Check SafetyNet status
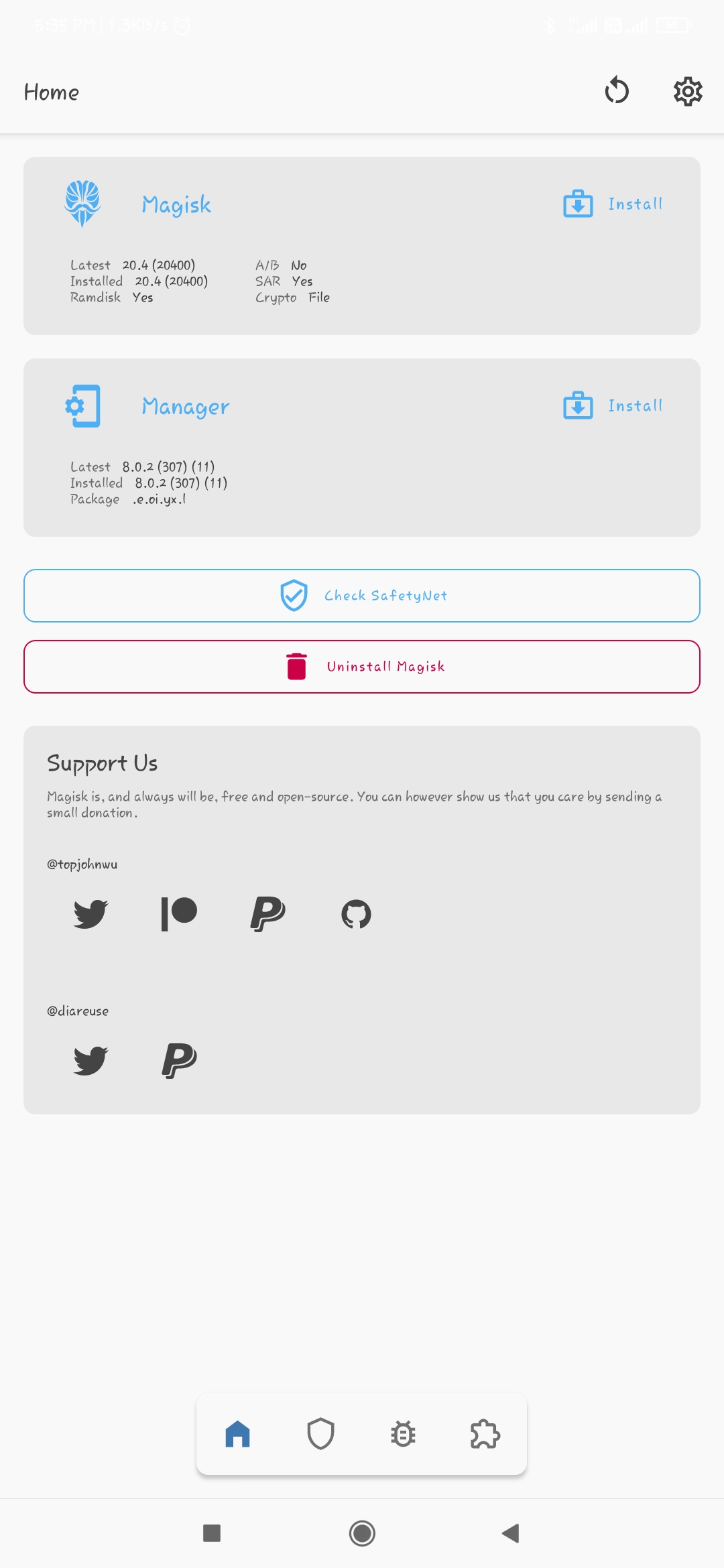Image resolution: width=724 pixels, height=1568 pixels. pos(362,596)
